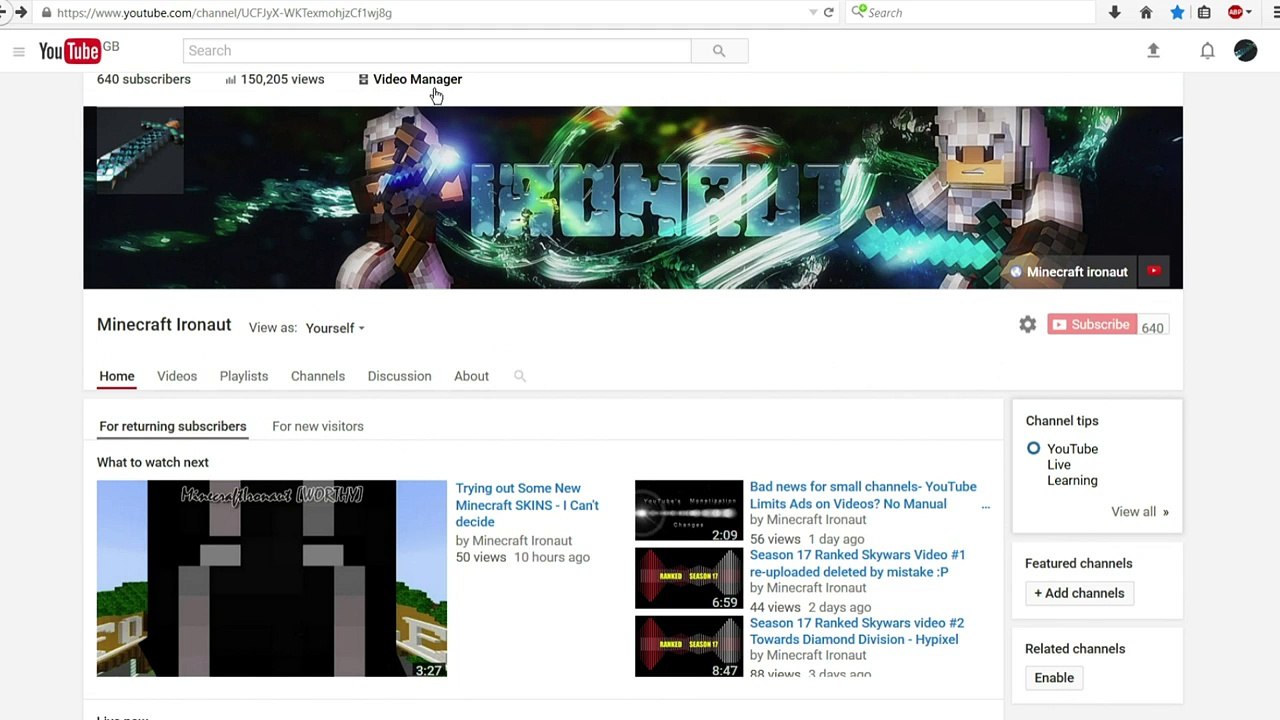Click the views bar chart icon
1280x720 pixels.
tap(231, 80)
